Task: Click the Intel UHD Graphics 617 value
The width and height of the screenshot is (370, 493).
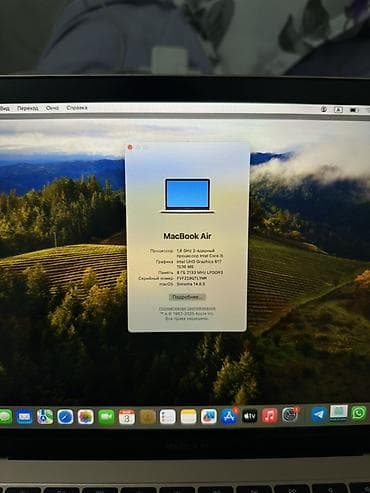Action: tap(199, 264)
